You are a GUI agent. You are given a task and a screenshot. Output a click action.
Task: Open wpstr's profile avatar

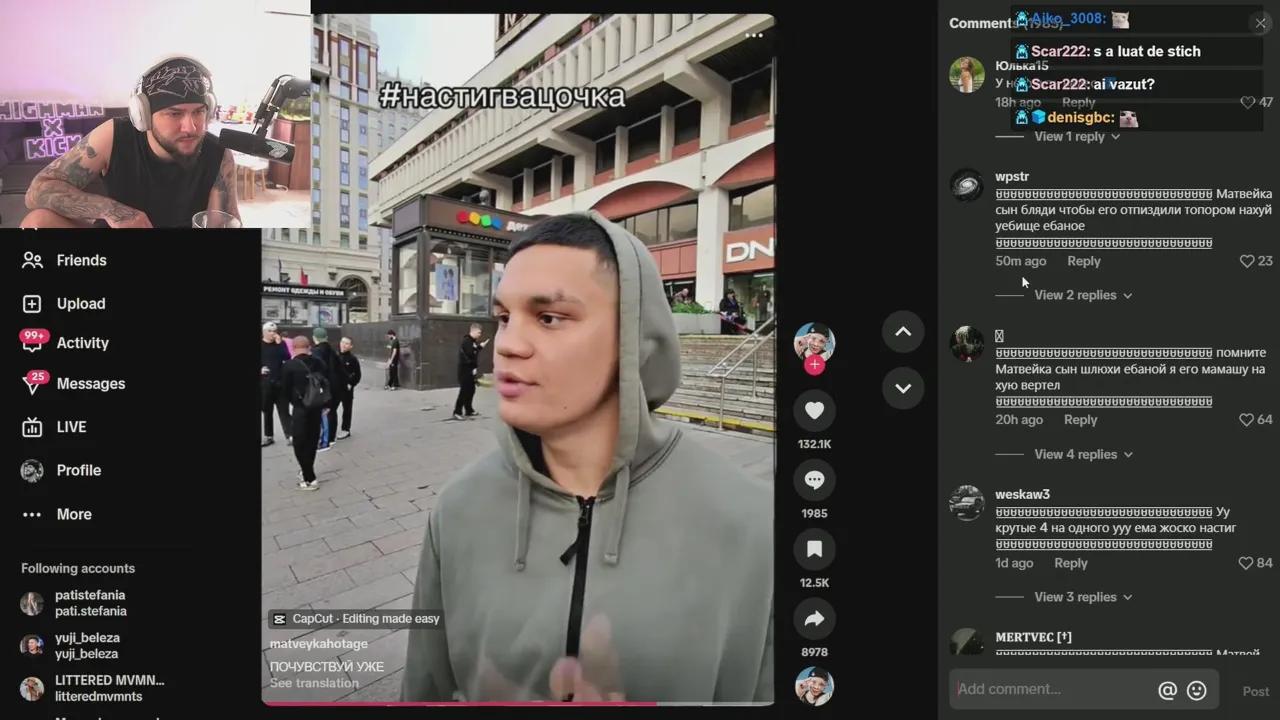click(966, 185)
